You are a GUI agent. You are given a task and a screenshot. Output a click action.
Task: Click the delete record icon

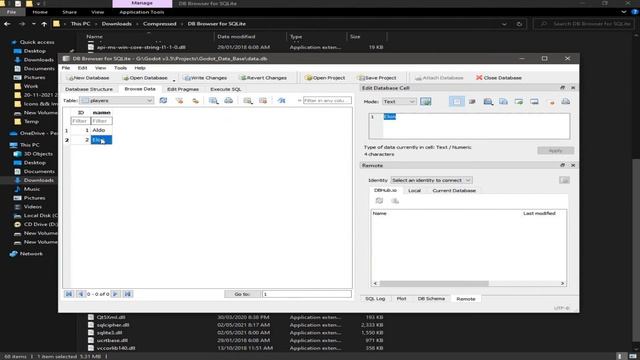pyautogui.click(x=263, y=100)
